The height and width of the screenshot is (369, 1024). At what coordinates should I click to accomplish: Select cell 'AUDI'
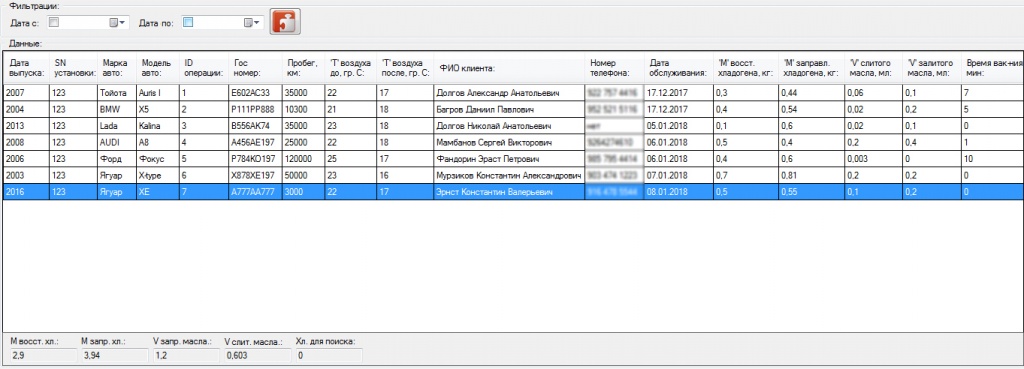click(117, 142)
